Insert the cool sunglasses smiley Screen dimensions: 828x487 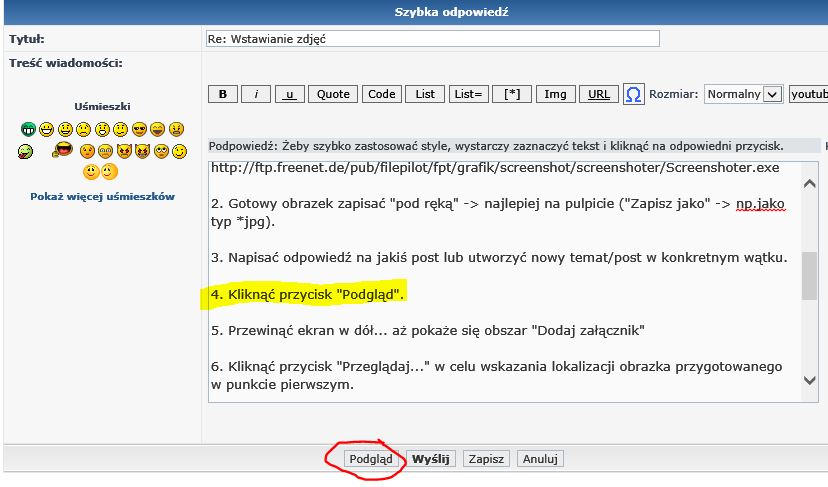(139, 129)
